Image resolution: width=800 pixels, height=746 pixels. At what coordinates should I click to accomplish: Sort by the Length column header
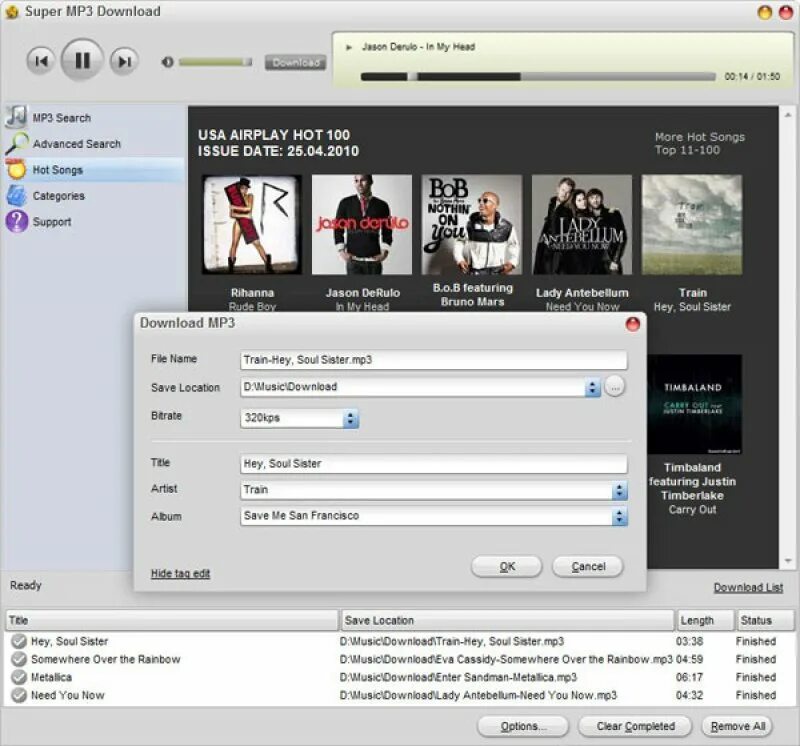coord(705,620)
